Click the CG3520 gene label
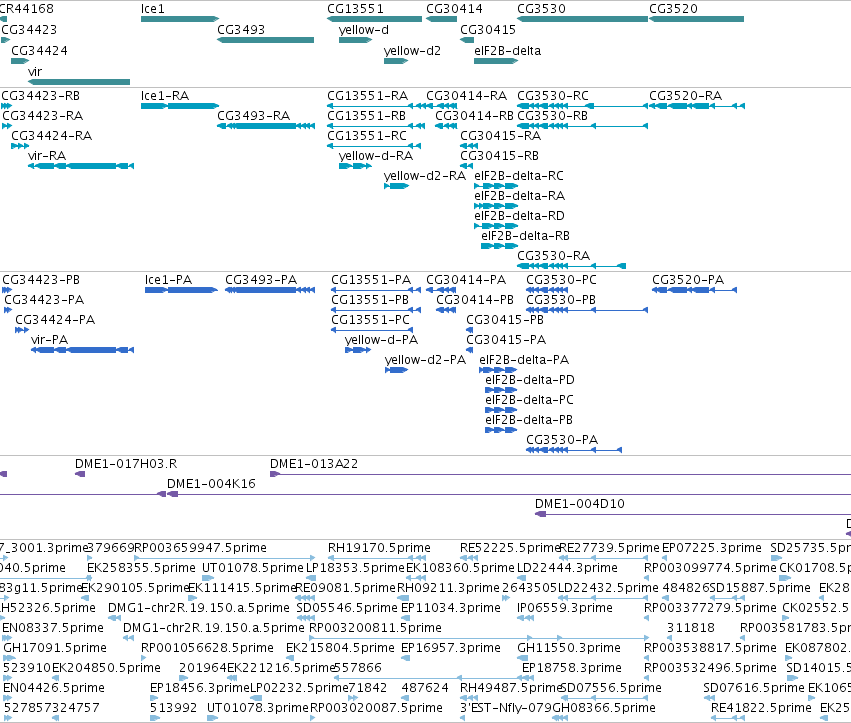Image resolution: width=851 pixels, height=723 pixels. pos(674,9)
